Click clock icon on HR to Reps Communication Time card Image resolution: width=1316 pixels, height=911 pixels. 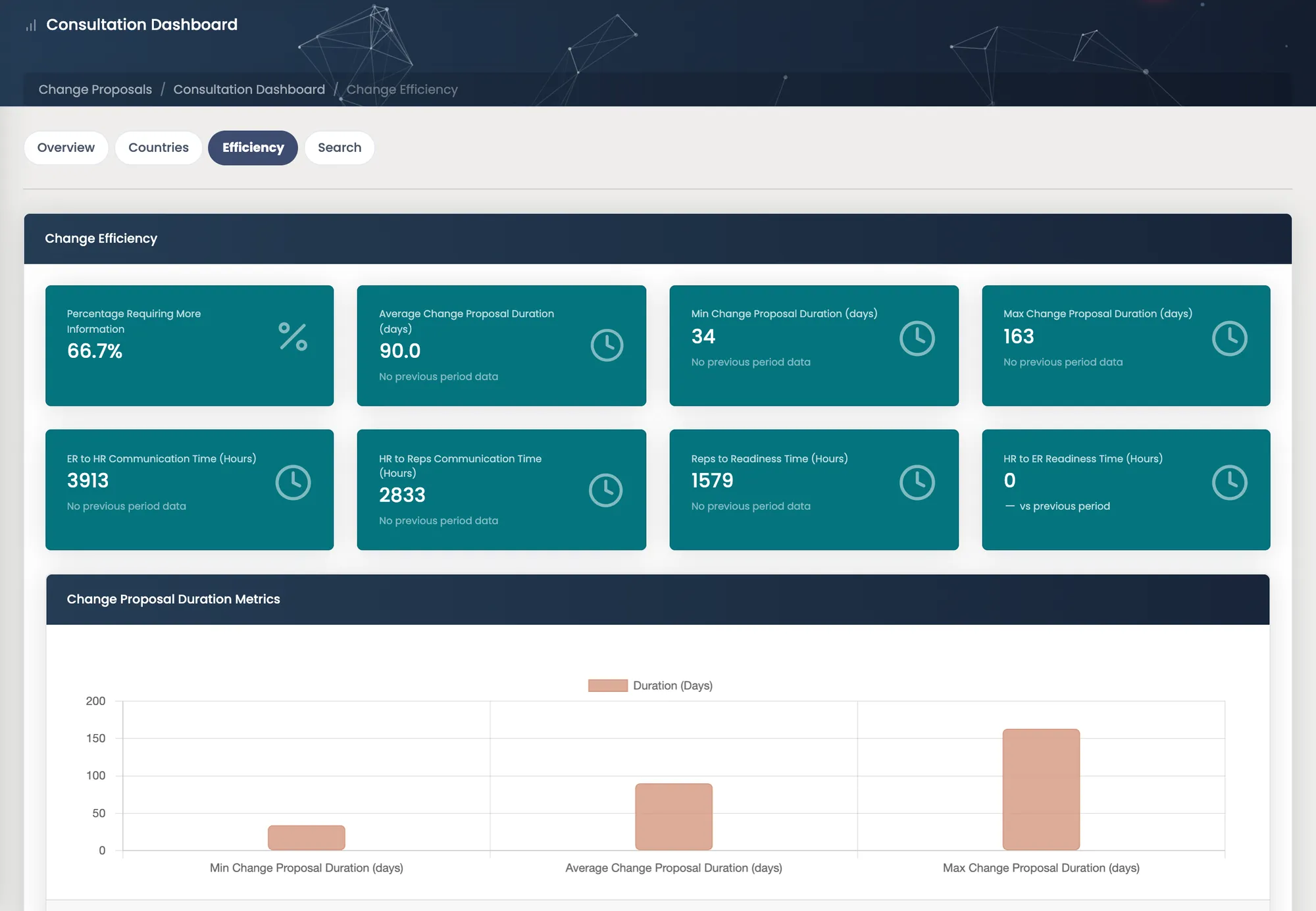pos(605,490)
